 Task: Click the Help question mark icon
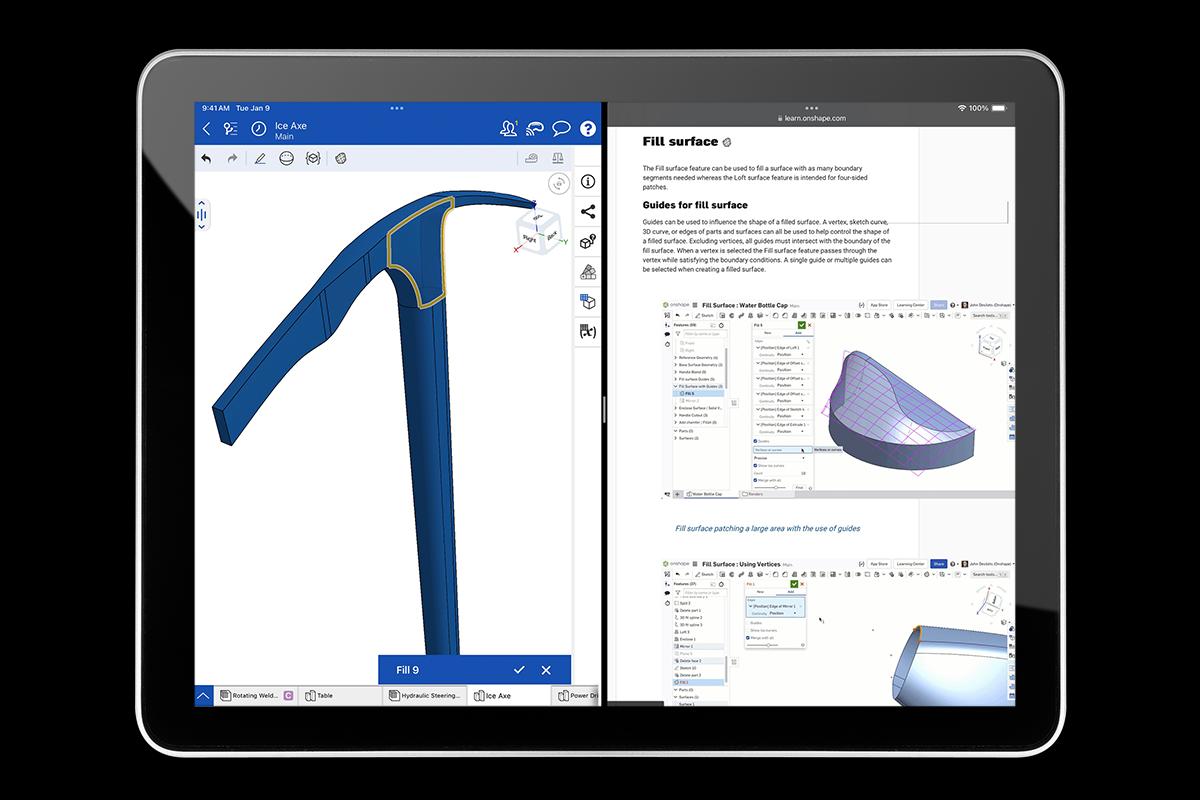click(588, 128)
